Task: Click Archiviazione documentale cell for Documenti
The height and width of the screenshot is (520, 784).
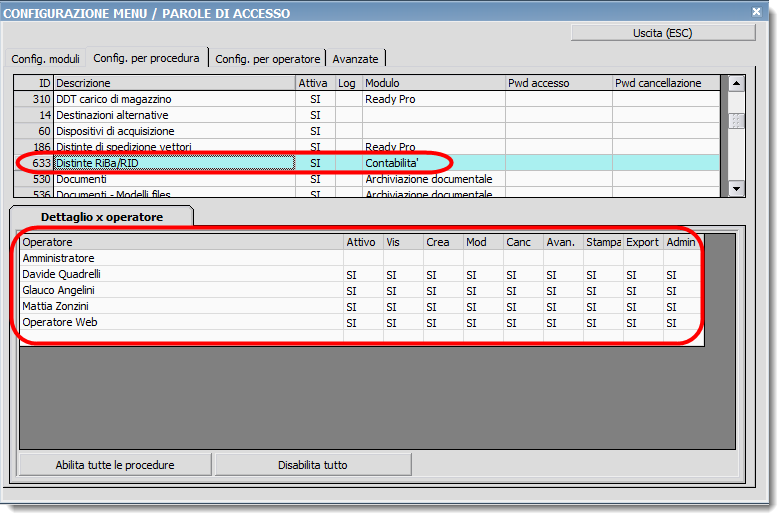Action: pyautogui.click(x=434, y=179)
